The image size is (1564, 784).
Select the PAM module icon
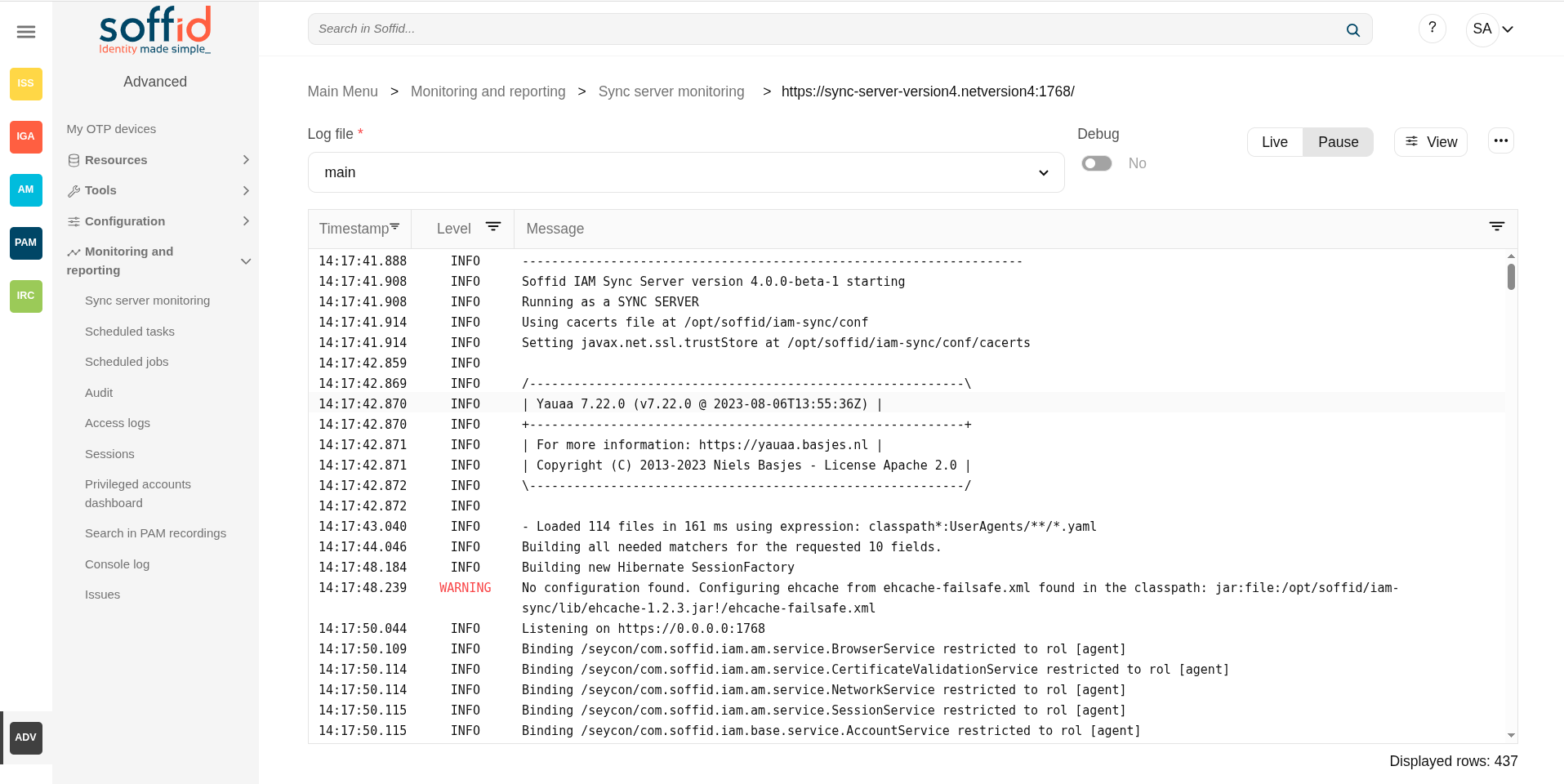[26, 243]
